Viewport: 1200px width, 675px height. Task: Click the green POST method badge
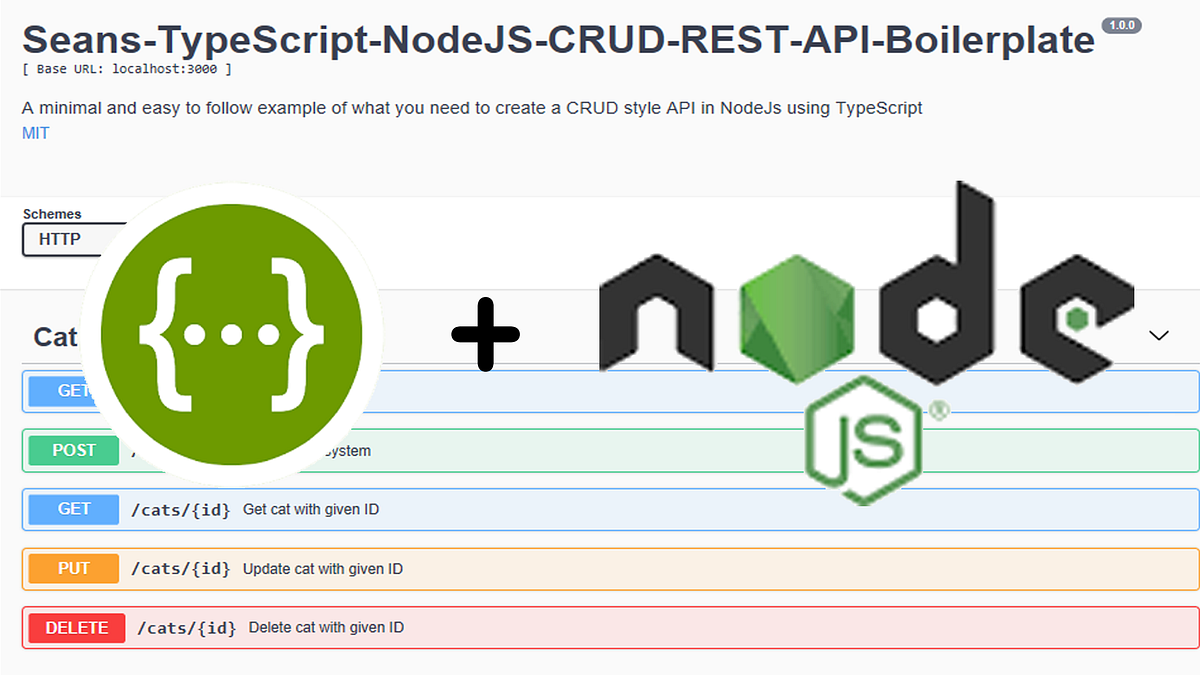(x=72, y=450)
